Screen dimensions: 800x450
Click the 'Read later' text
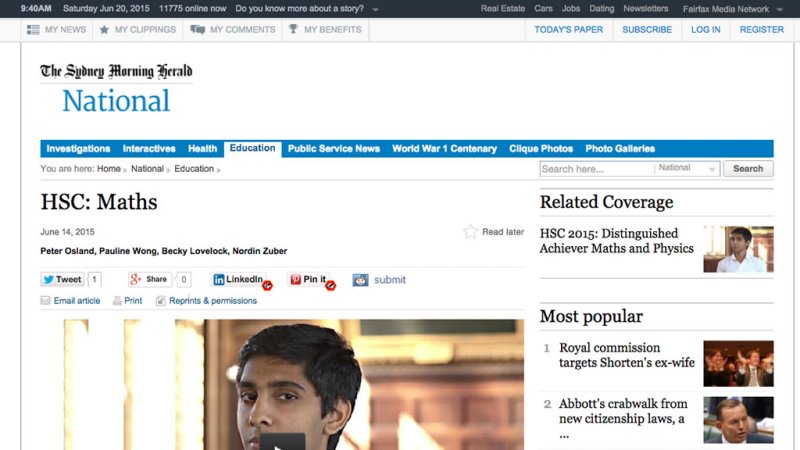coord(503,232)
